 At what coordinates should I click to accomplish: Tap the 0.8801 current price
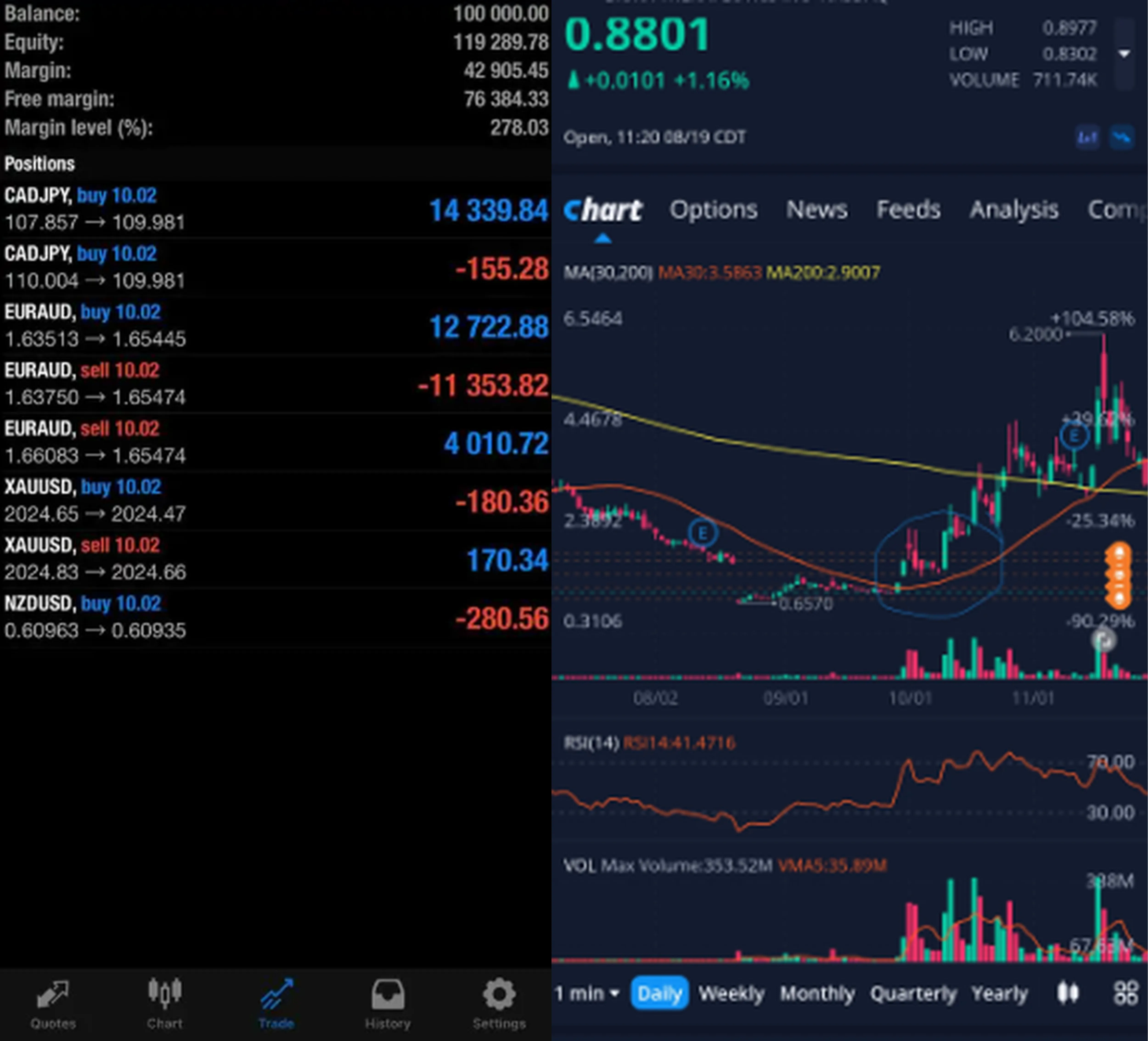pos(637,35)
